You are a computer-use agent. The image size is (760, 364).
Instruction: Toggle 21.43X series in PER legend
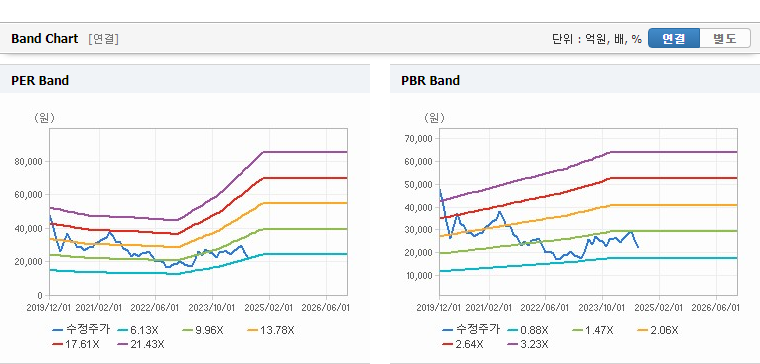141,344
